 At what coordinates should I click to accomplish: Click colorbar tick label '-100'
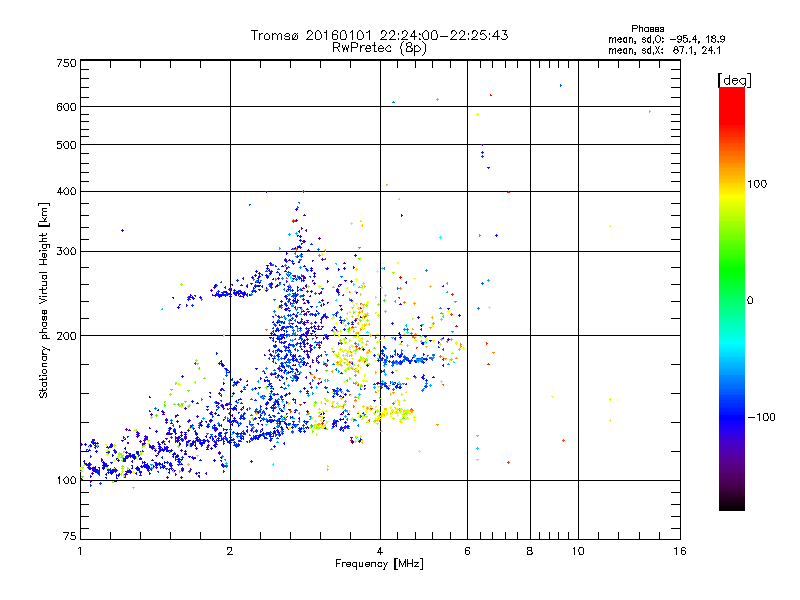(x=762, y=417)
